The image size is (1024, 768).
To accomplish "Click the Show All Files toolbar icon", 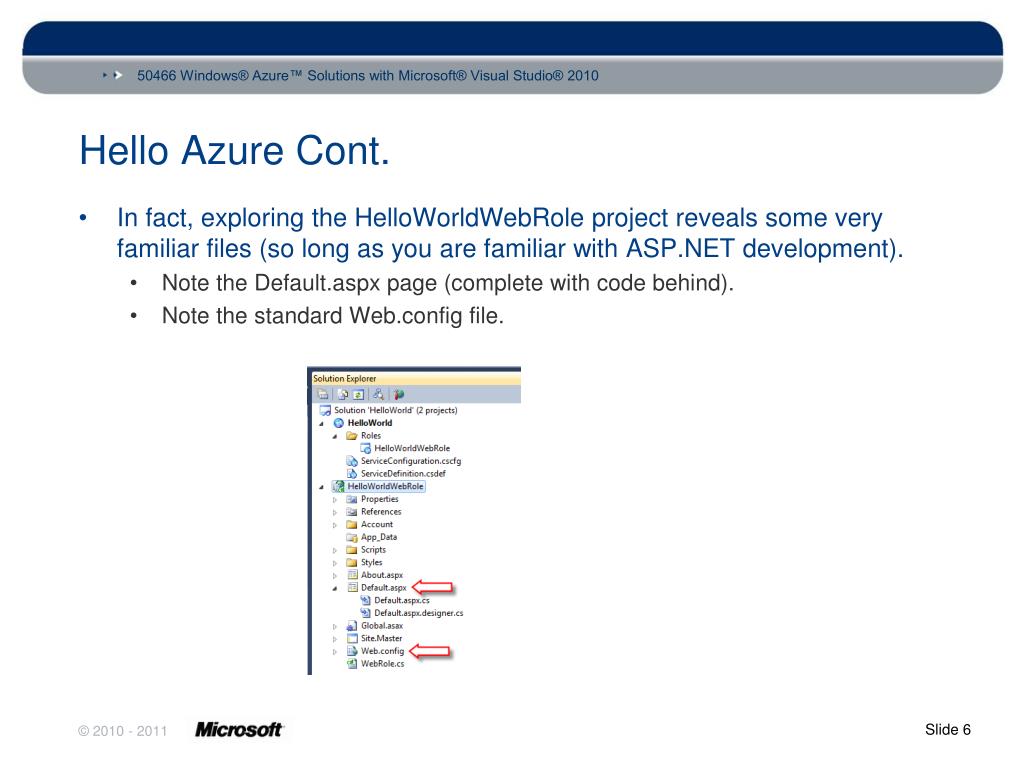I will click(x=343, y=394).
